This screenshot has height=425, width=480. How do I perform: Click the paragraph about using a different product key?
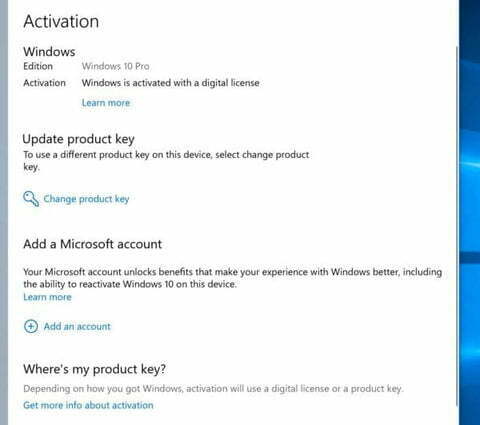(166, 161)
